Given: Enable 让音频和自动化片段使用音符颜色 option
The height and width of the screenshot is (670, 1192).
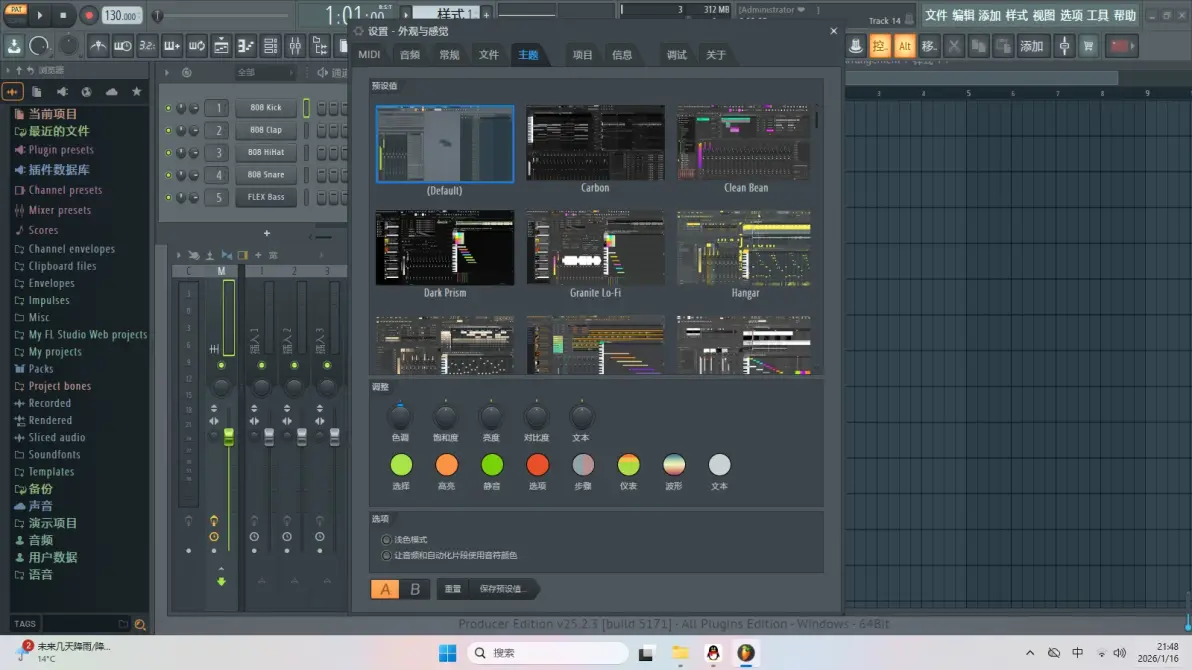Looking at the screenshot, I should pyautogui.click(x=386, y=554).
